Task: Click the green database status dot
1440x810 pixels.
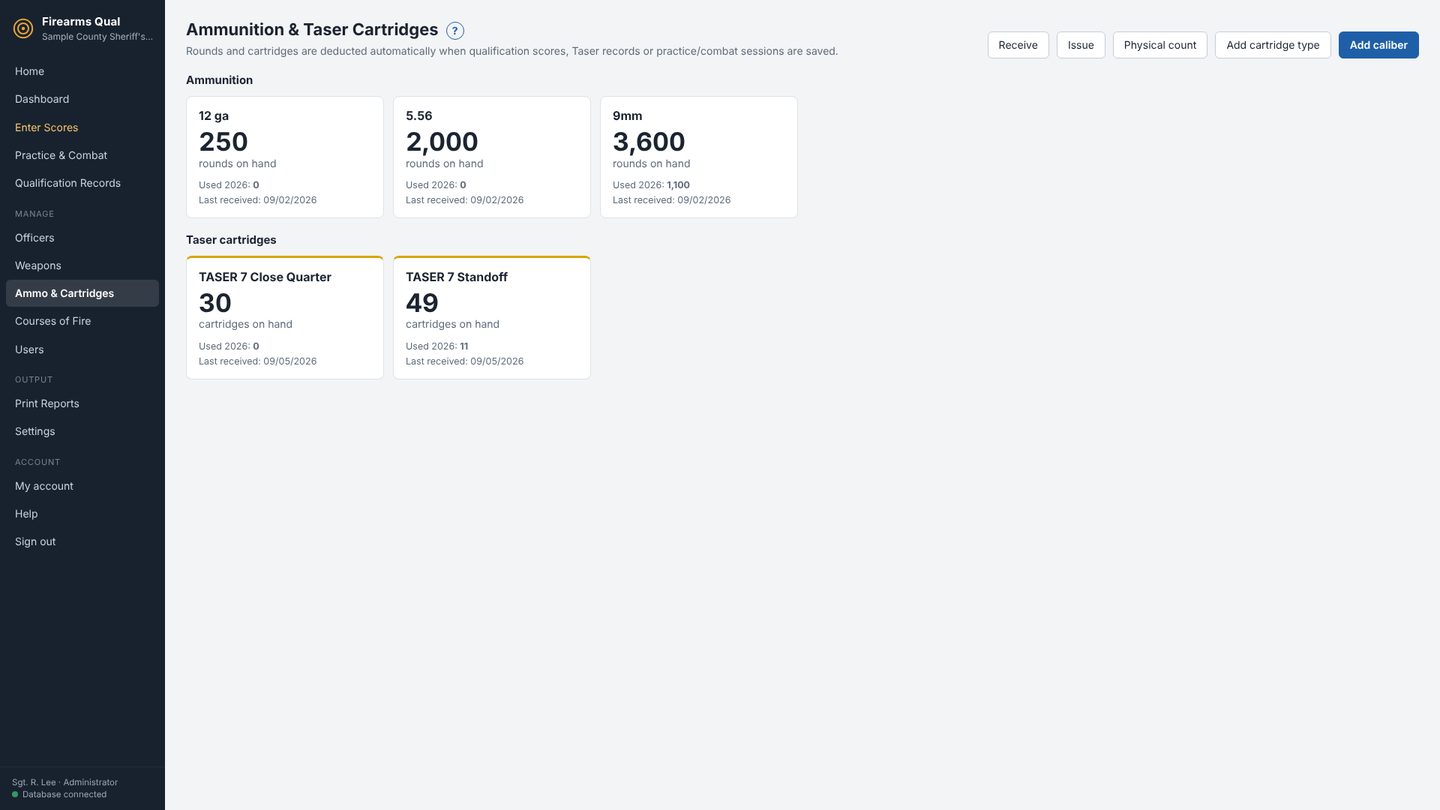Action: point(15,795)
